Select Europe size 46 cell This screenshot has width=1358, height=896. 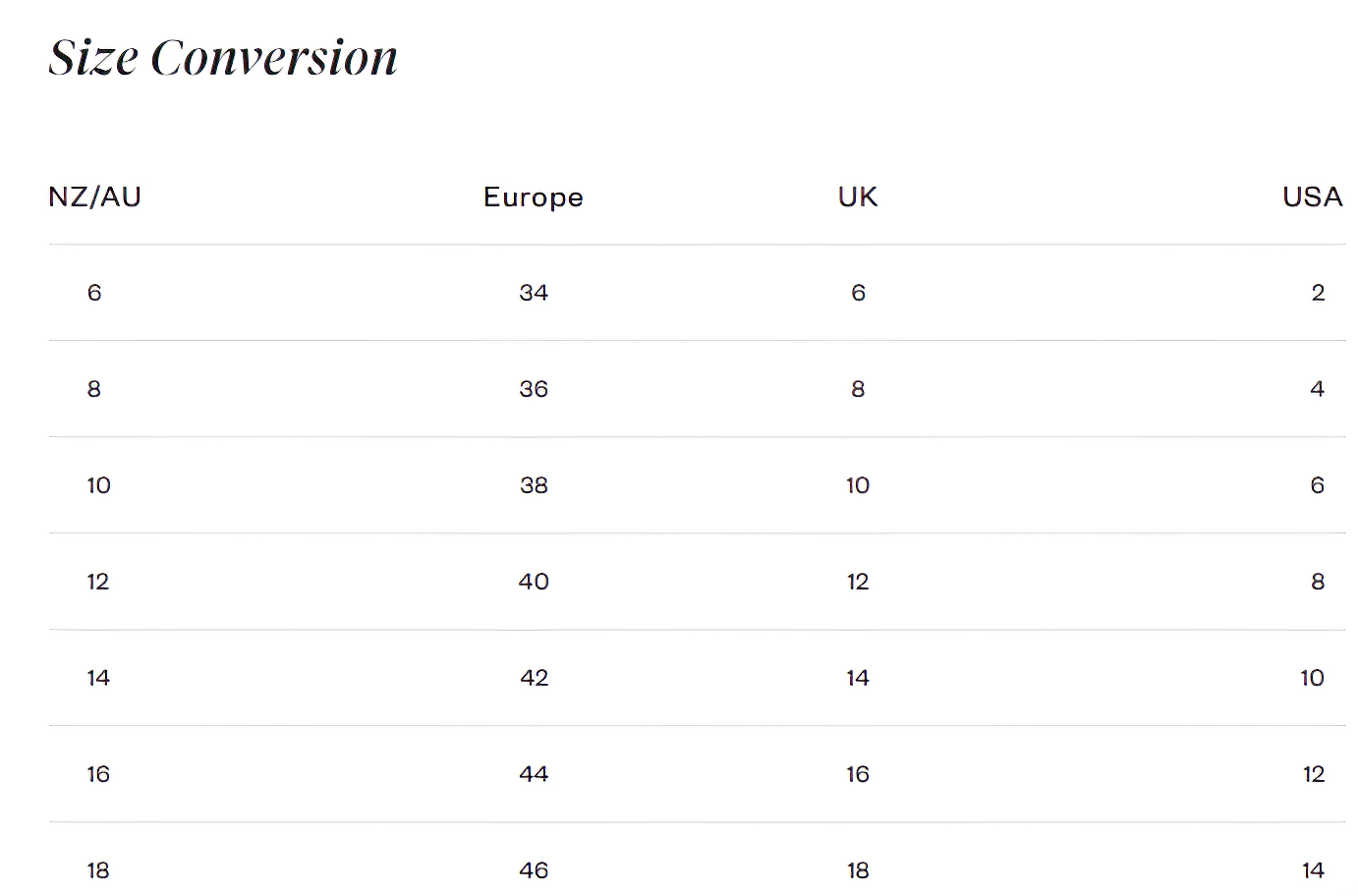coord(534,870)
